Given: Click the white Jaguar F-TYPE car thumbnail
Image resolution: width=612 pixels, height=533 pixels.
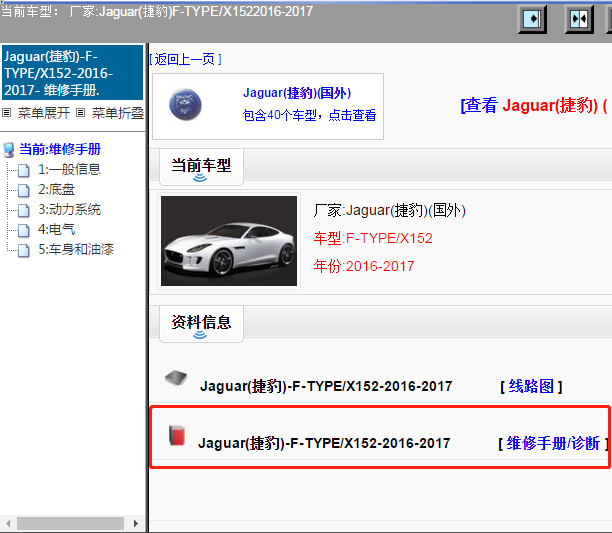Looking at the screenshot, I should click(229, 241).
